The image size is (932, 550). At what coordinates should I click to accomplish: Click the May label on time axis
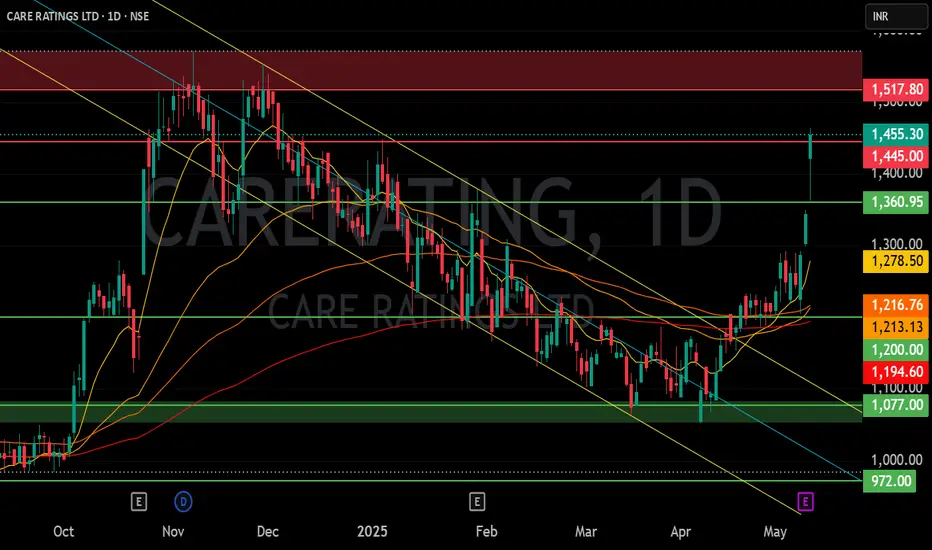point(775,531)
